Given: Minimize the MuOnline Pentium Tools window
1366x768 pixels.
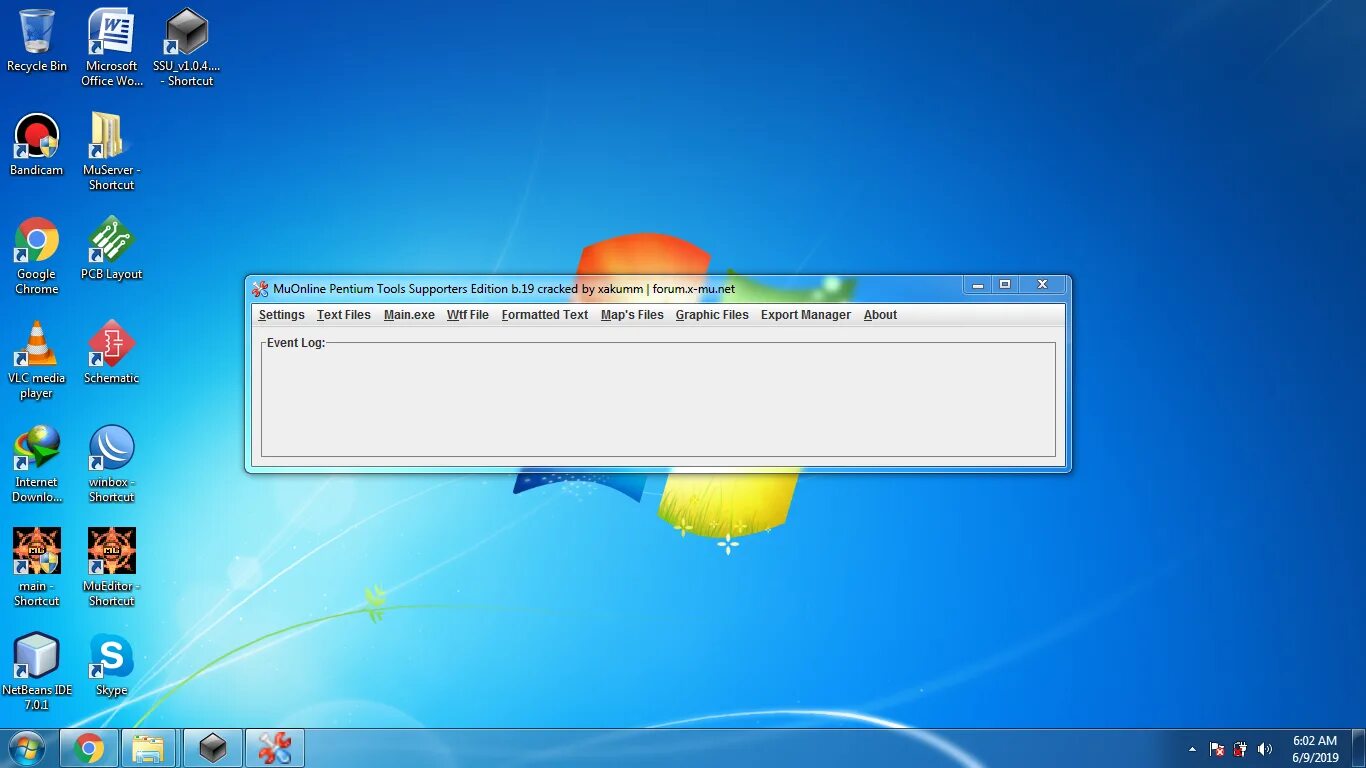Looking at the screenshot, I should pyautogui.click(x=977, y=285).
